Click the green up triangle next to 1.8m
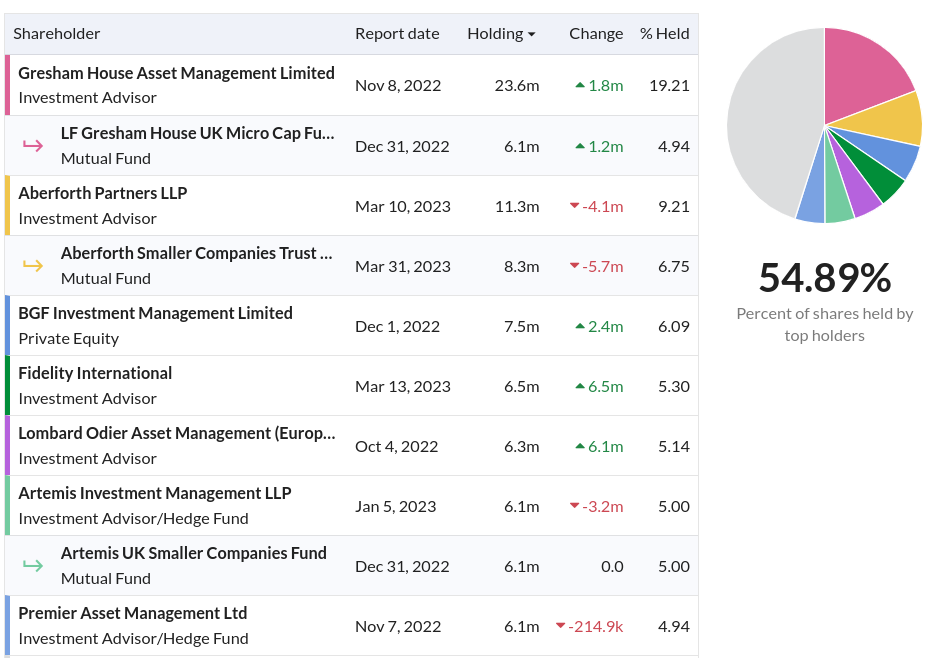The image size is (934, 658). (580, 85)
